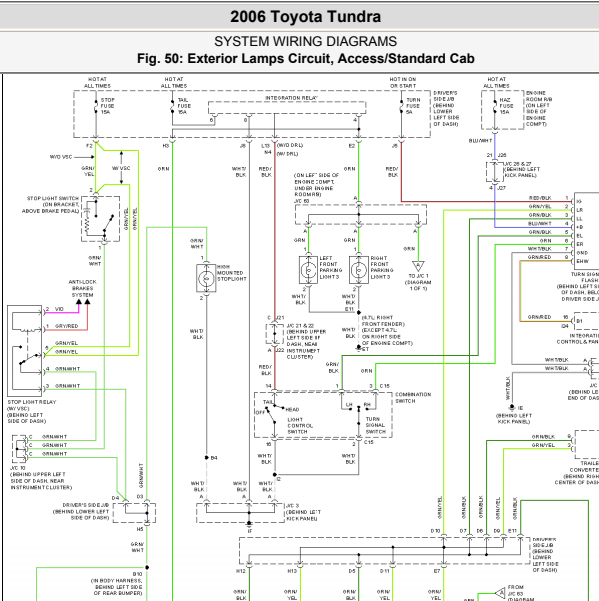Click the Right Front Parking Lights lamp symbol

pos(359,270)
